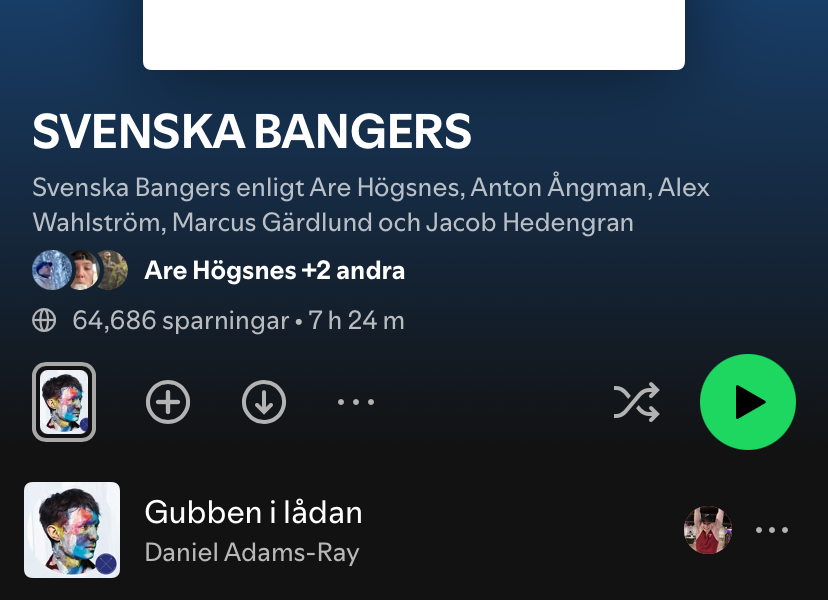The height and width of the screenshot is (600, 828).
Task: Tap the middle collaborator avatar wearing cap
Action: 82,270
